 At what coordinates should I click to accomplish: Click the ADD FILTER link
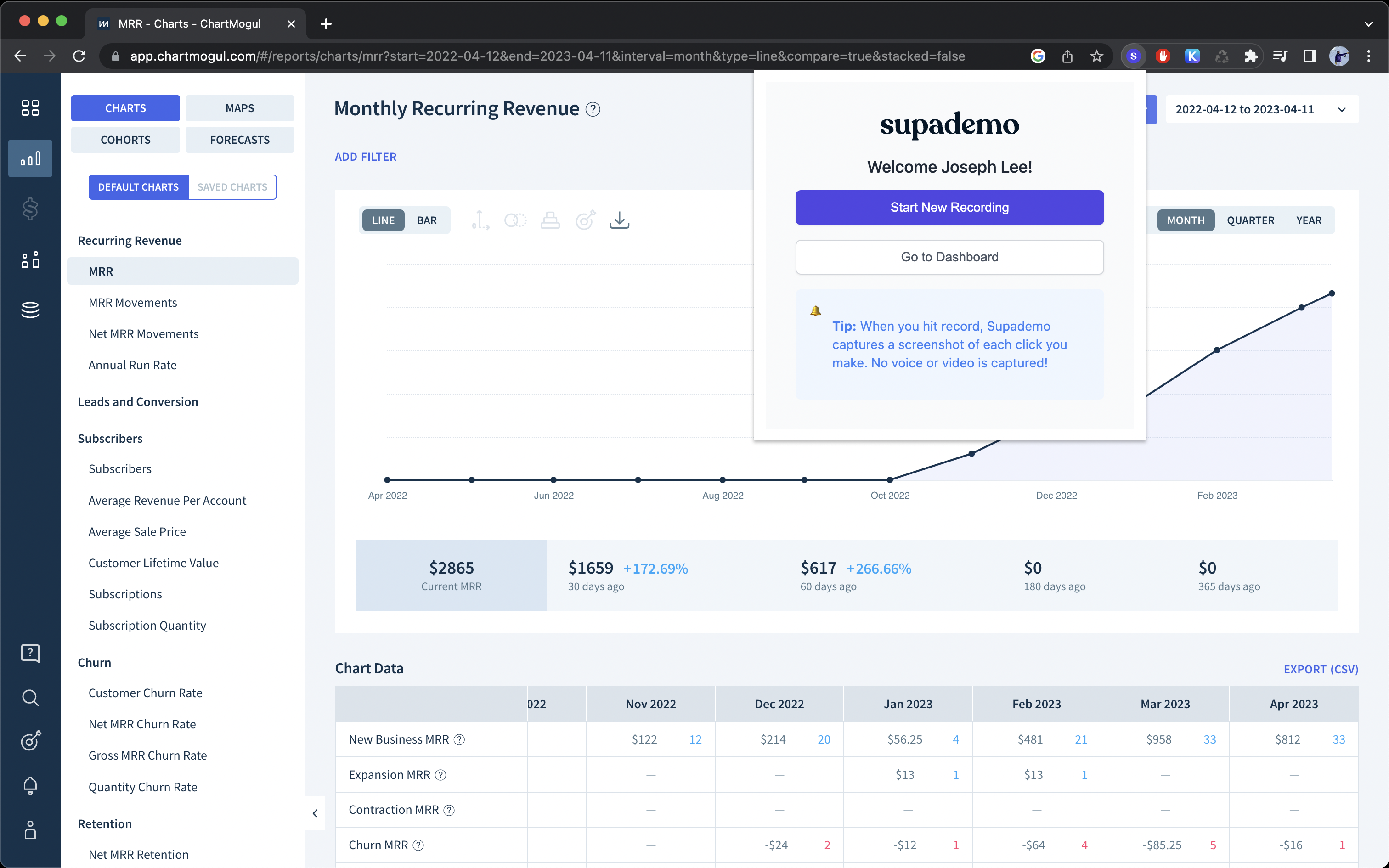(x=366, y=157)
